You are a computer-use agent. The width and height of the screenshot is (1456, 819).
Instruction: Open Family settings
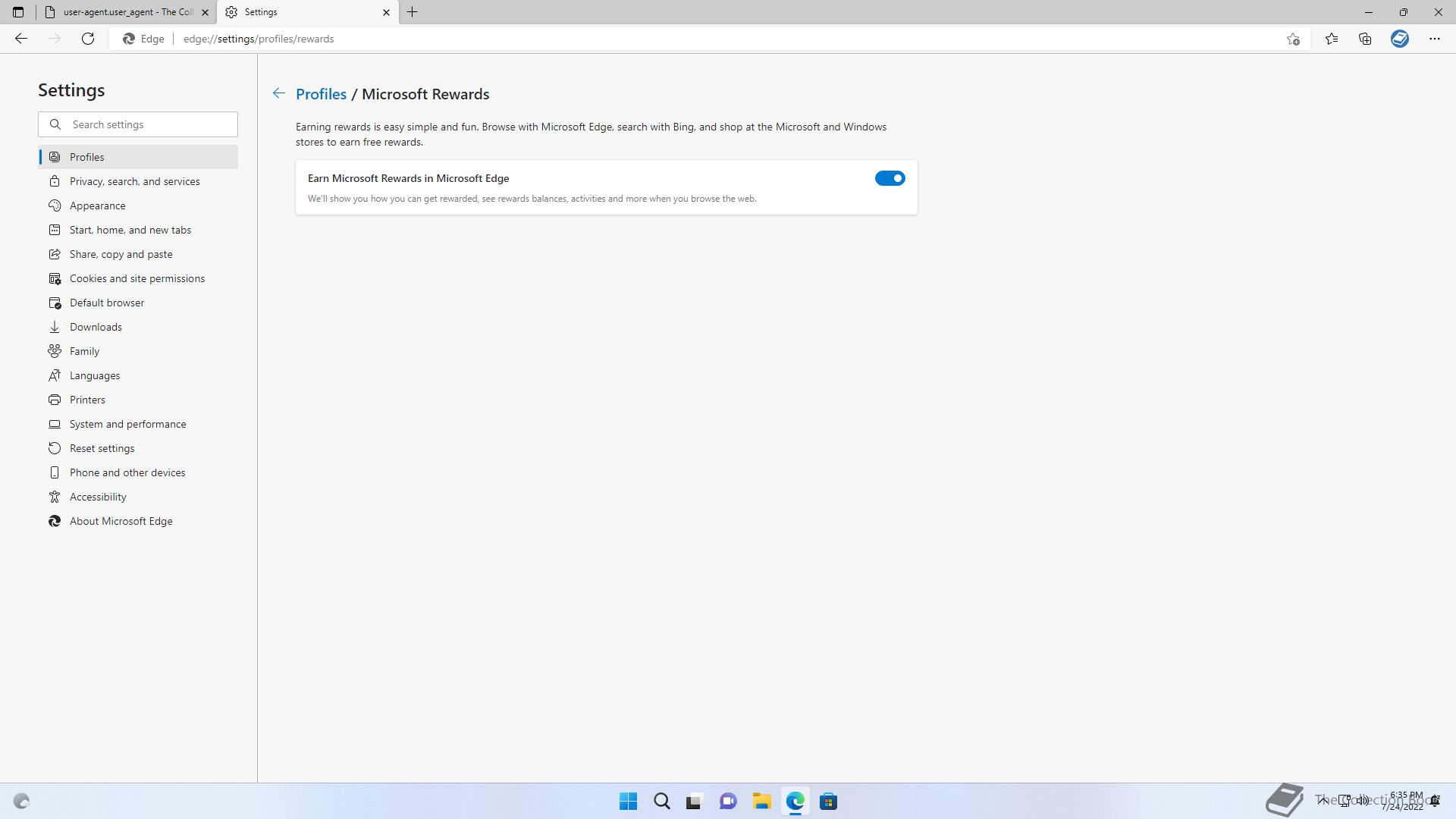(x=138, y=351)
